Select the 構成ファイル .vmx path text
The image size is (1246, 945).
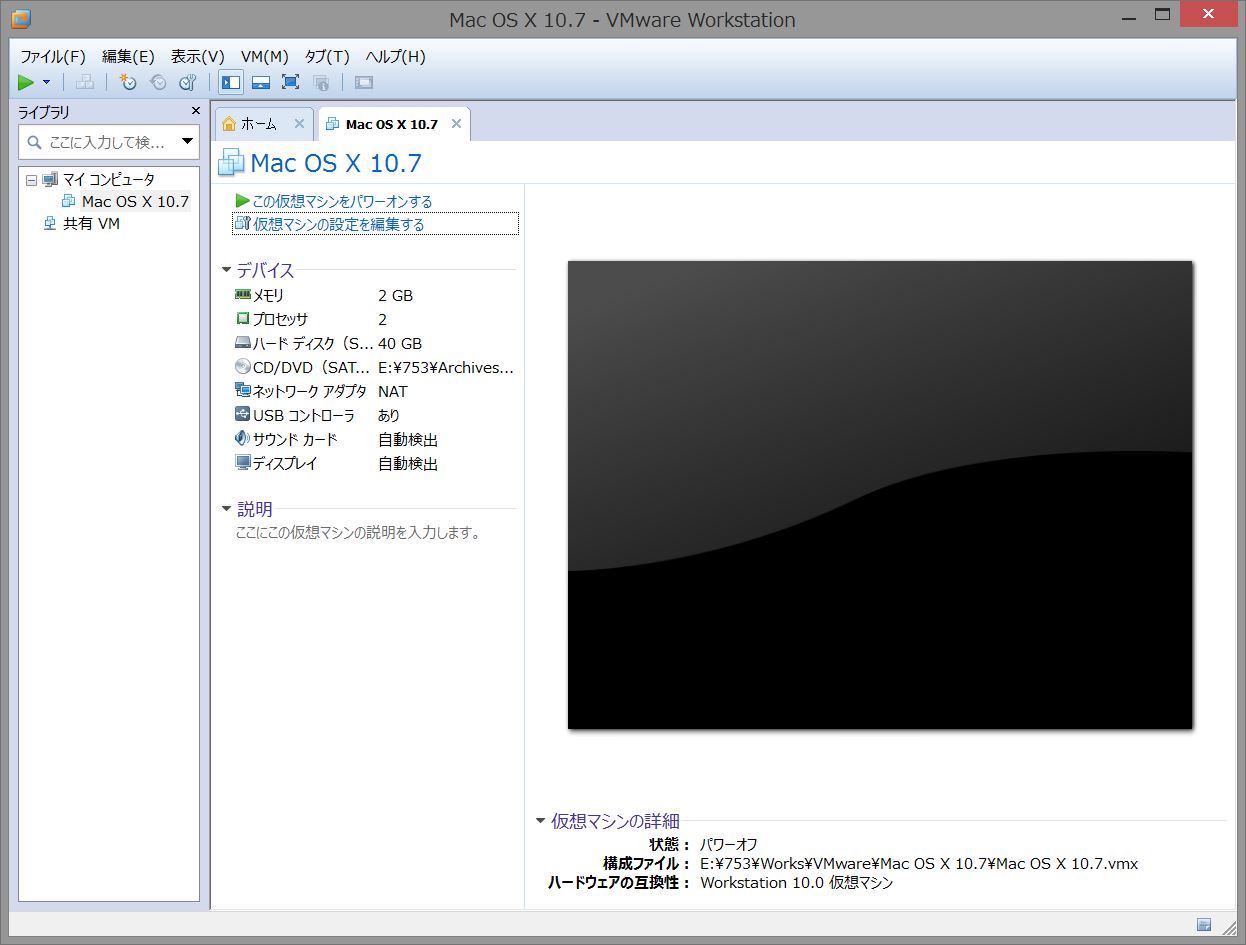919,864
